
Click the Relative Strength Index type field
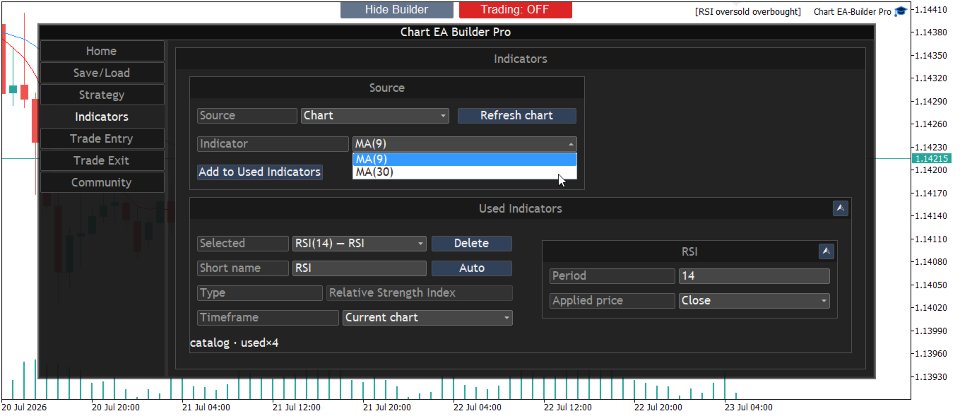click(x=419, y=293)
